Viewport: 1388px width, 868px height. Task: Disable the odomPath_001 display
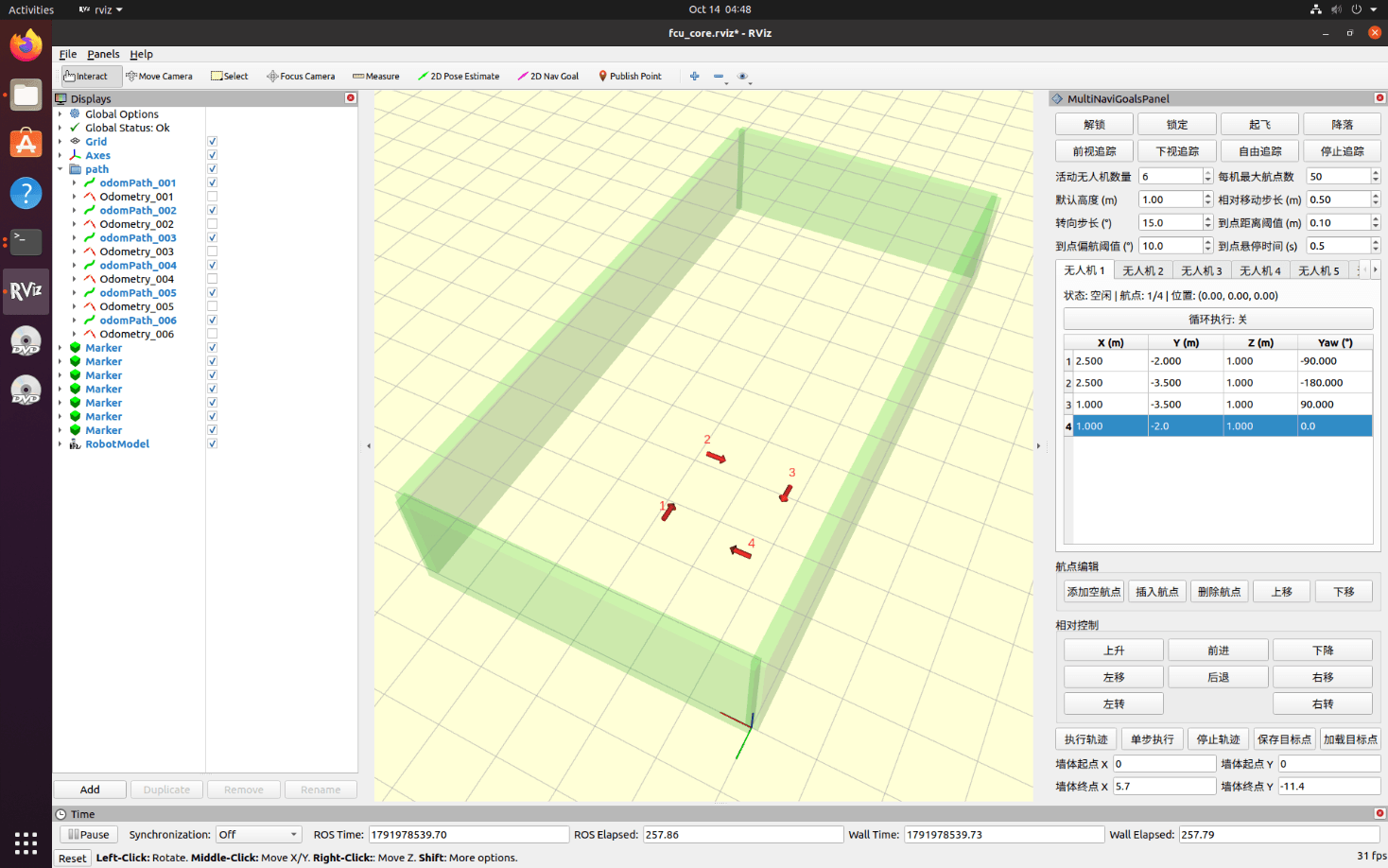pyautogui.click(x=213, y=182)
